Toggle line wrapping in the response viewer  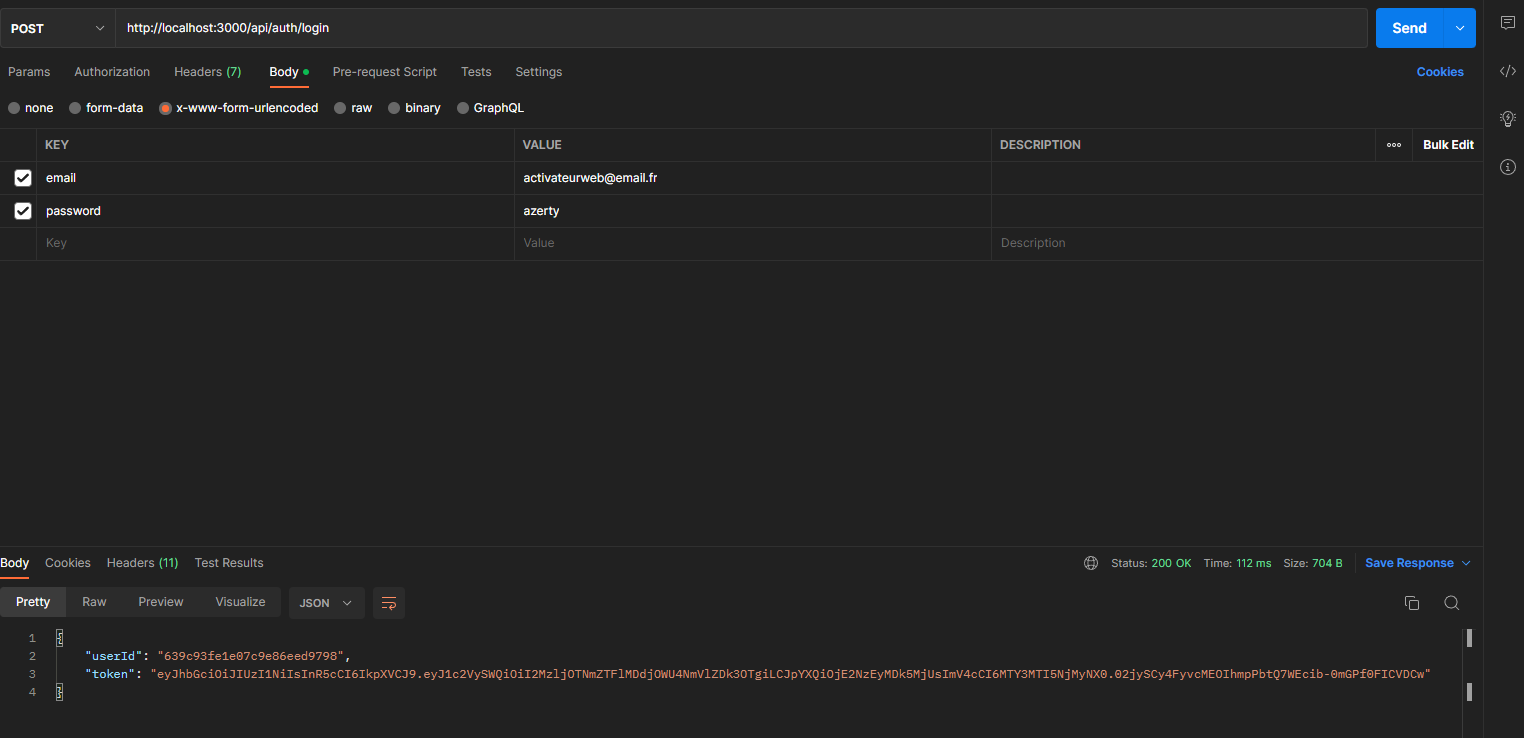coord(389,603)
